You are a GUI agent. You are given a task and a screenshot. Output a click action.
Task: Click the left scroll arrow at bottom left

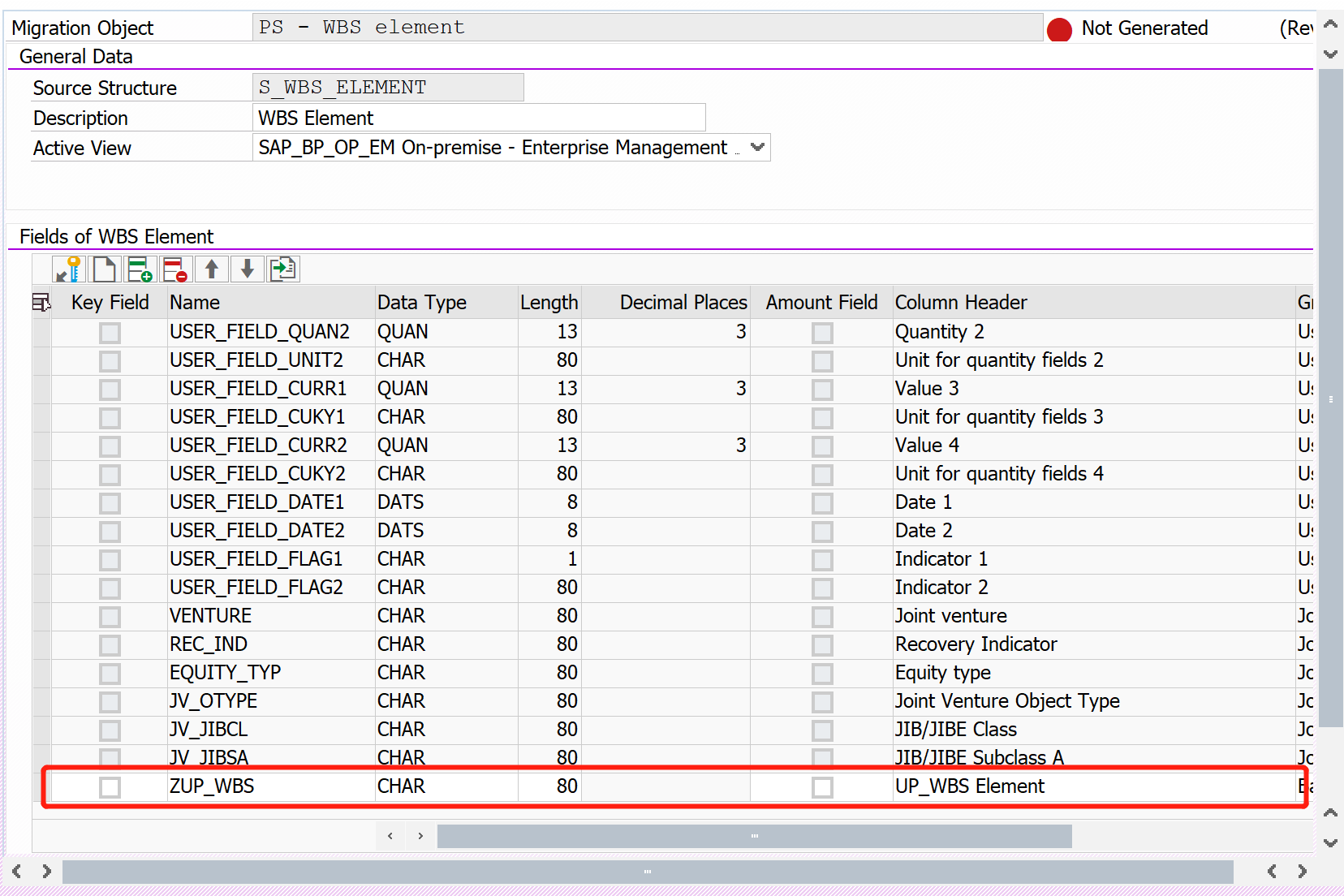(17, 871)
